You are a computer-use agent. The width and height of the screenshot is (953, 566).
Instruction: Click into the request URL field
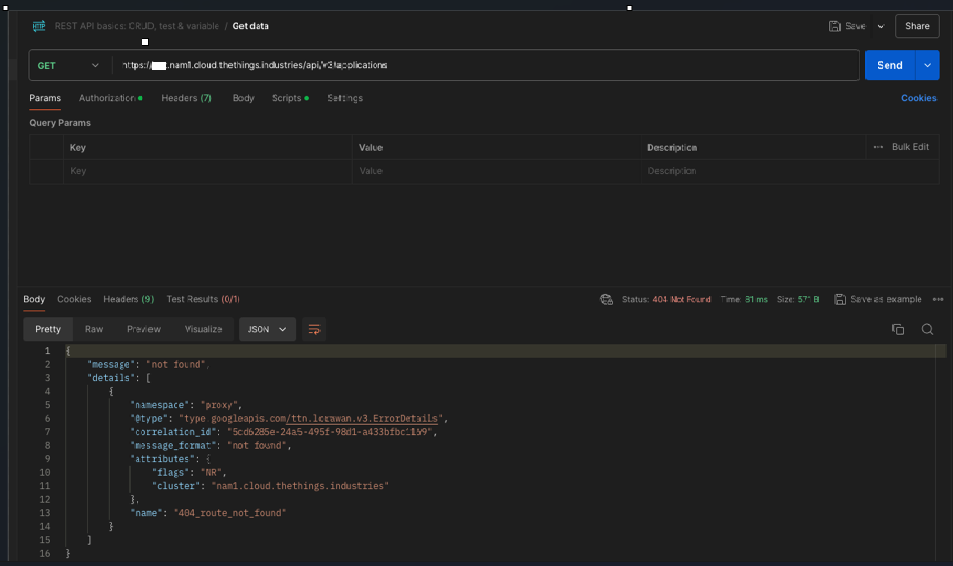point(485,65)
